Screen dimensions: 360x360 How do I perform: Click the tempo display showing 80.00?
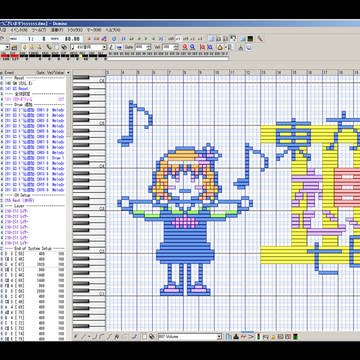click(x=73, y=38)
